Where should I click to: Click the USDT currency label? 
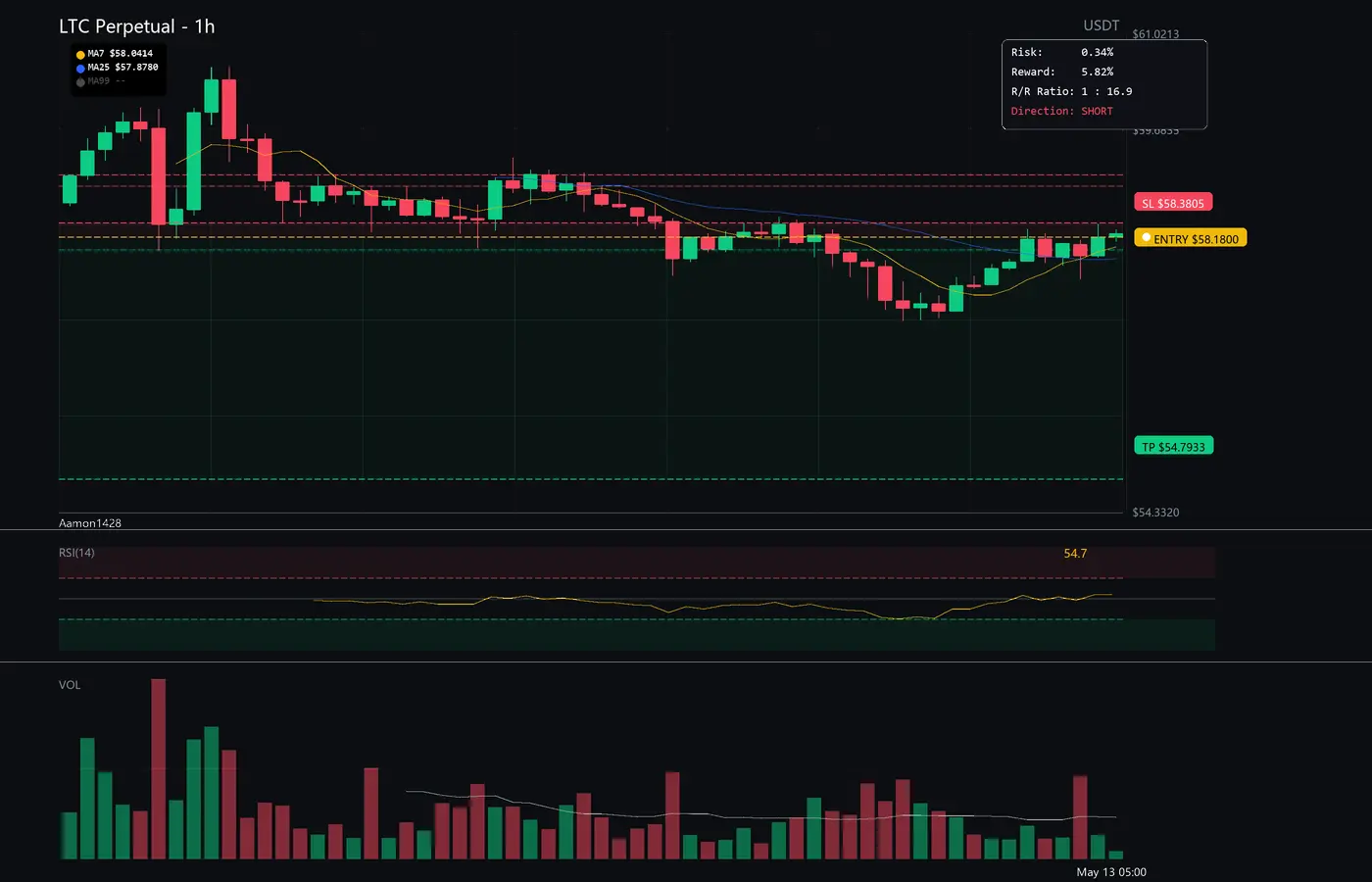tap(1101, 25)
